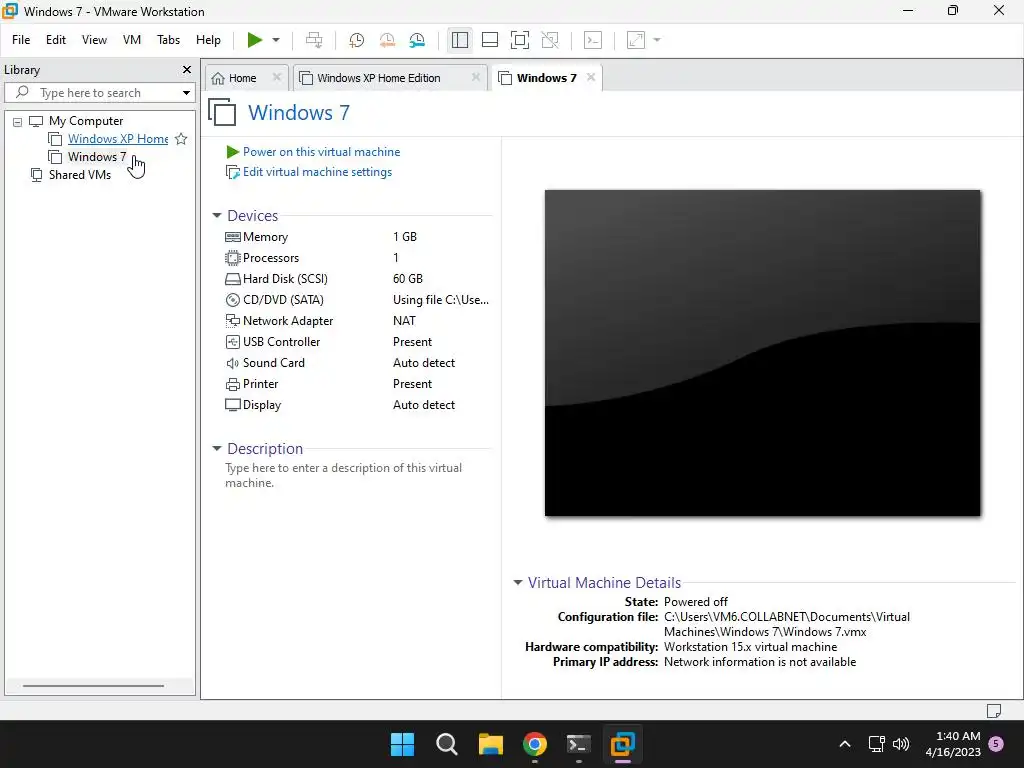Enter full screen mode icon
Image resolution: width=1024 pixels, height=768 pixels.
click(x=520, y=40)
